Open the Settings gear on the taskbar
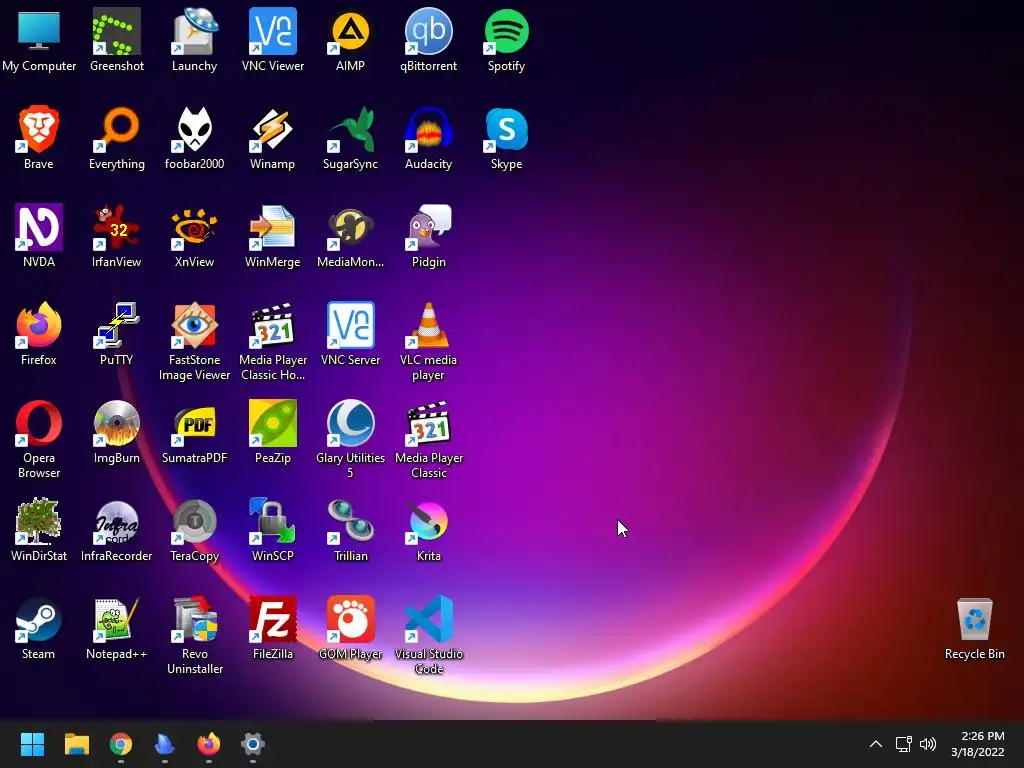 click(x=253, y=744)
